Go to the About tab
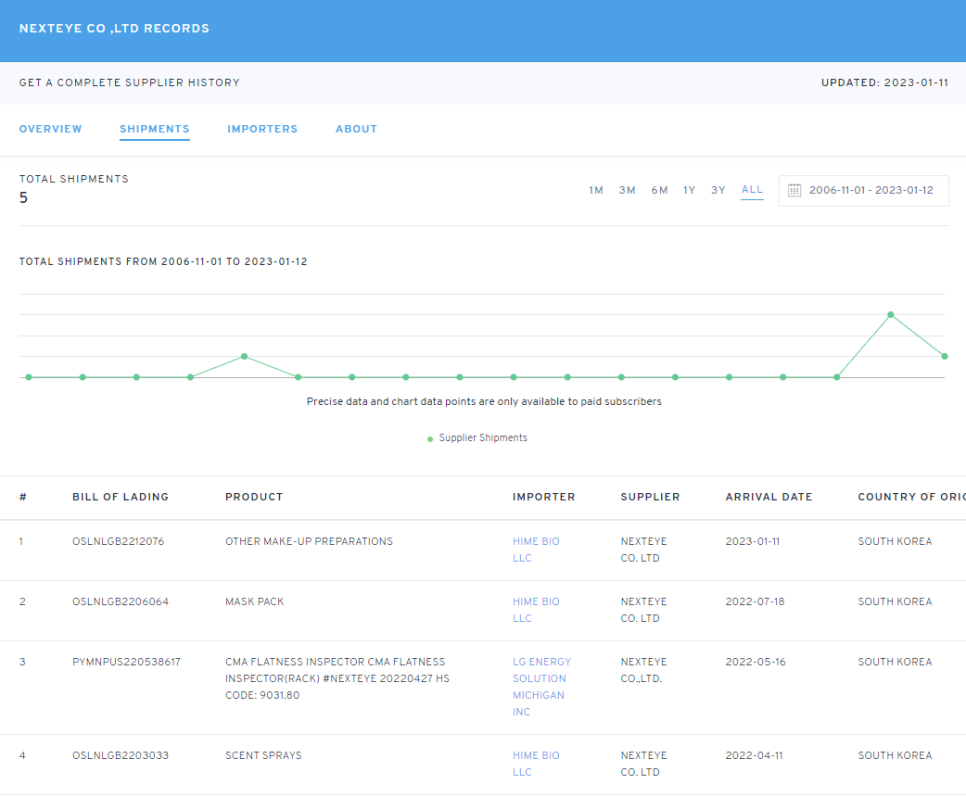The image size is (966, 797). pos(356,129)
